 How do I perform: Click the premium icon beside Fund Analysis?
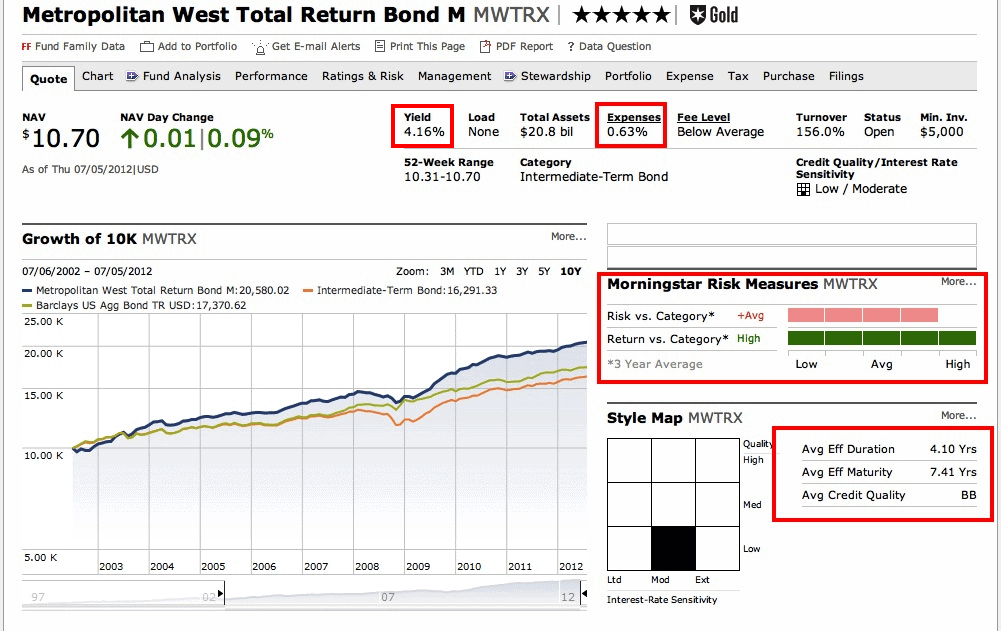[x=132, y=76]
